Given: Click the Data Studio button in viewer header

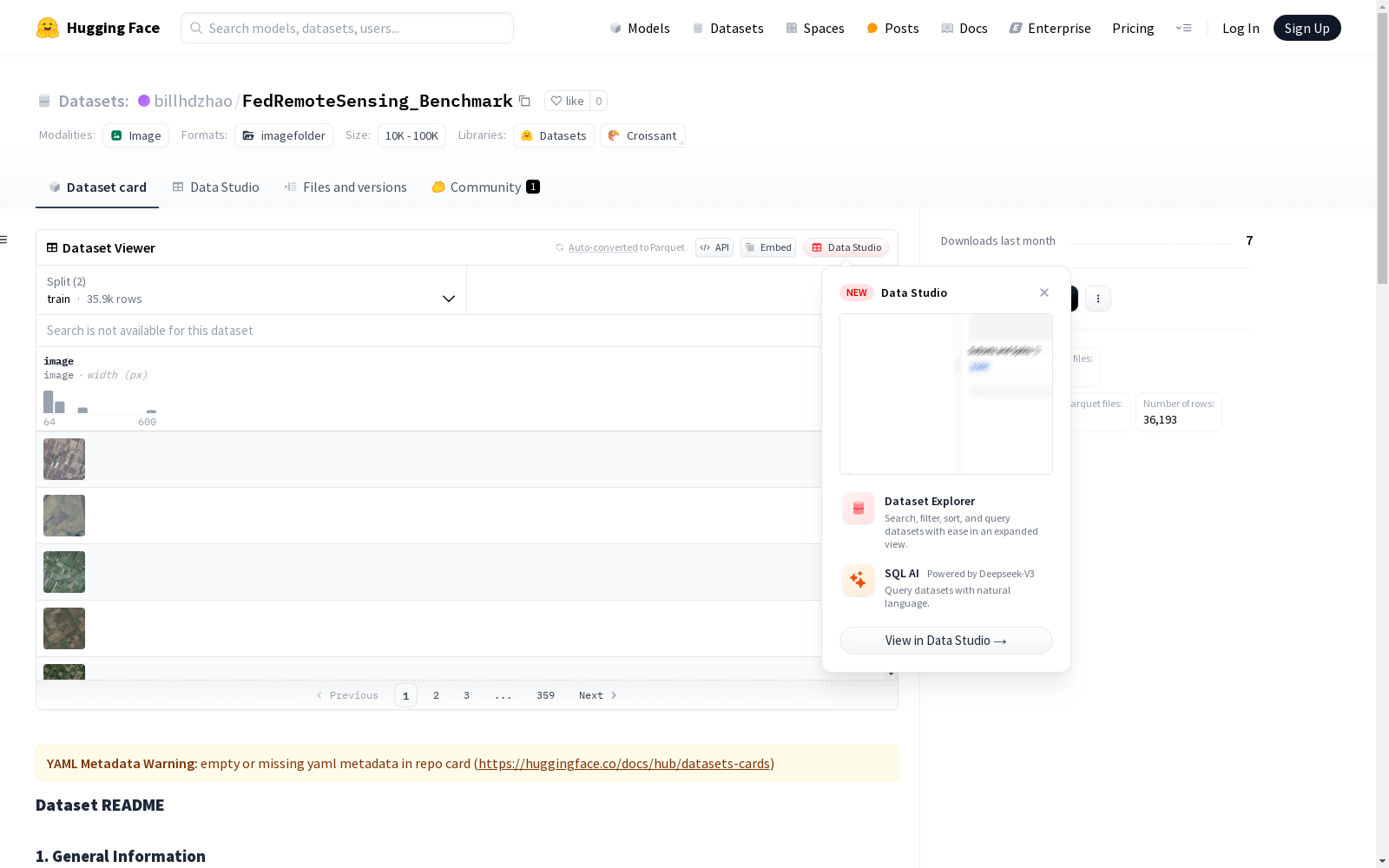Looking at the screenshot, I should click(x=846, y=247).
